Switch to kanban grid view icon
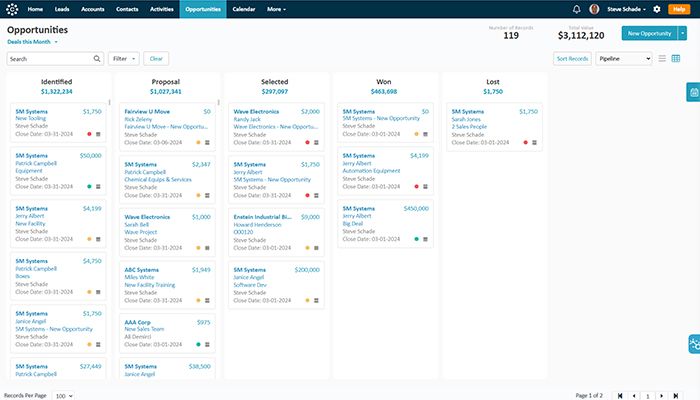The height and width of the screenshot is (400, 700). (676, 59)
